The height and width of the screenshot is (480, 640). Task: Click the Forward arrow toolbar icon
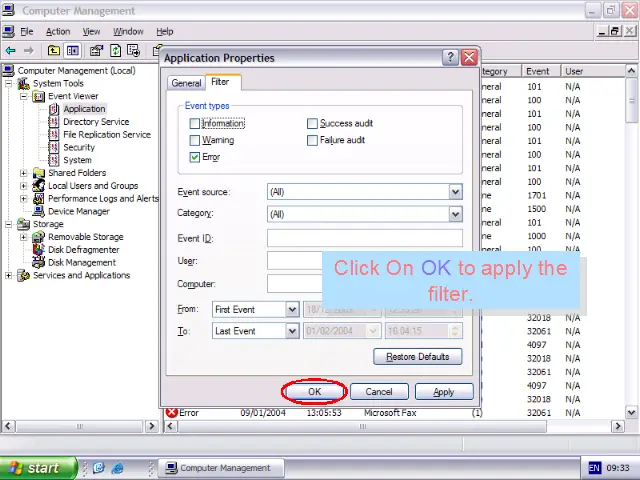[29, 51]
